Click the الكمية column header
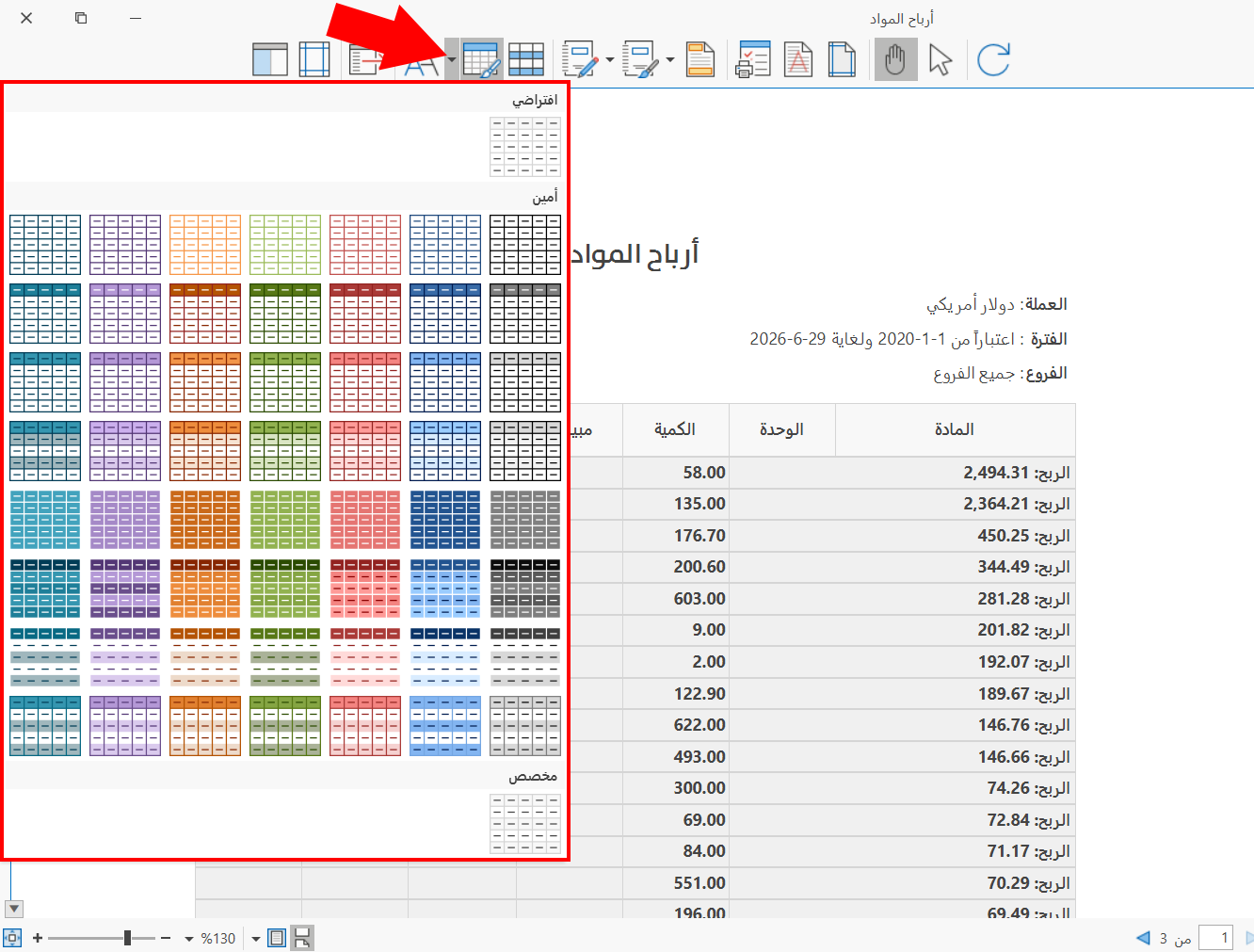 (x=675, y=429)
